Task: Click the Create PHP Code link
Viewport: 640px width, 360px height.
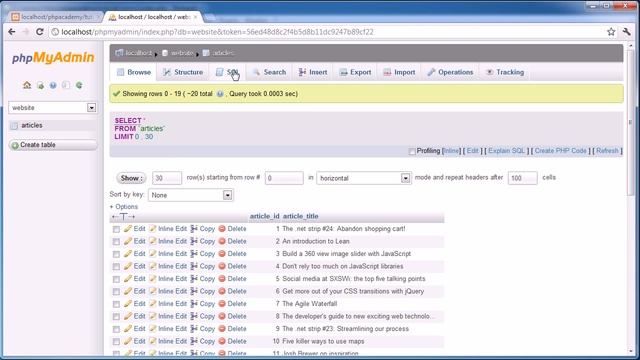Action: pyautogui.click(x=560, y=151)
